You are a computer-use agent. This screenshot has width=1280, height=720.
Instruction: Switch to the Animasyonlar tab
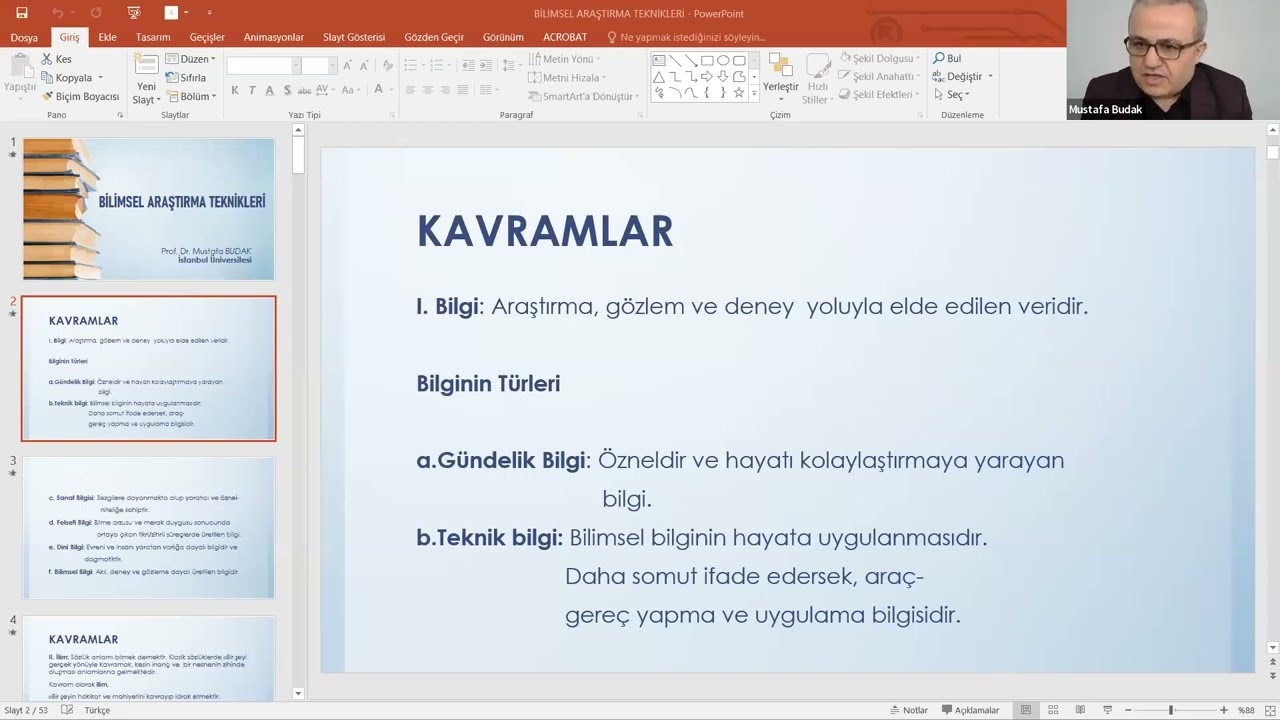point(274,37)
